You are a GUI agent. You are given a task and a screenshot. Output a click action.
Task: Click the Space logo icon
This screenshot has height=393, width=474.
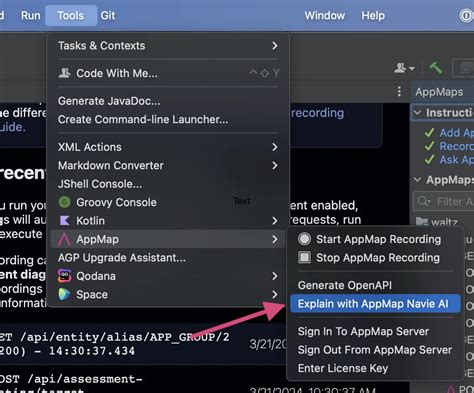[x=64, y=294]
